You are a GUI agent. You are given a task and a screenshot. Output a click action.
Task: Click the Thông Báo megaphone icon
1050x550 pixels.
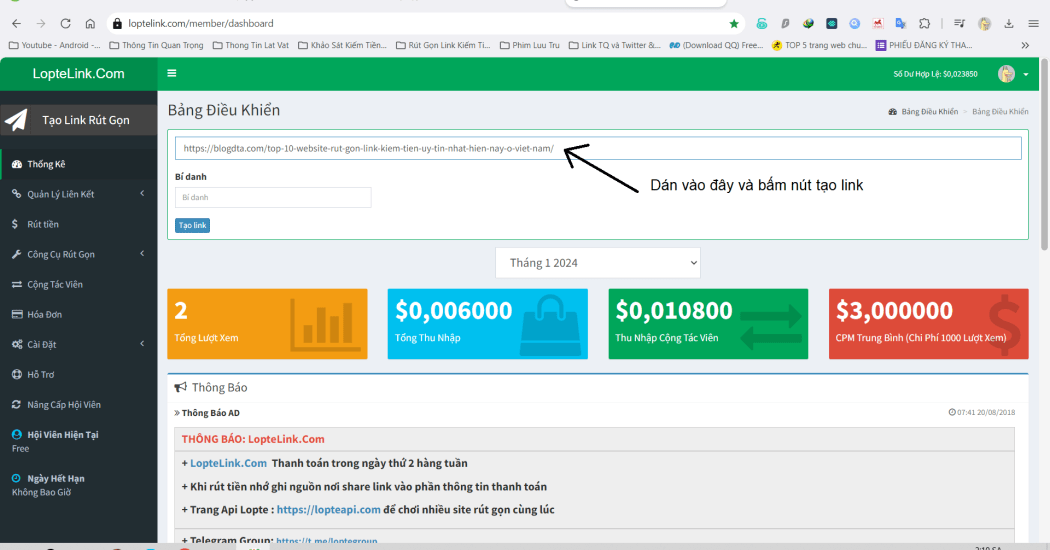click(x=180, y=387)
